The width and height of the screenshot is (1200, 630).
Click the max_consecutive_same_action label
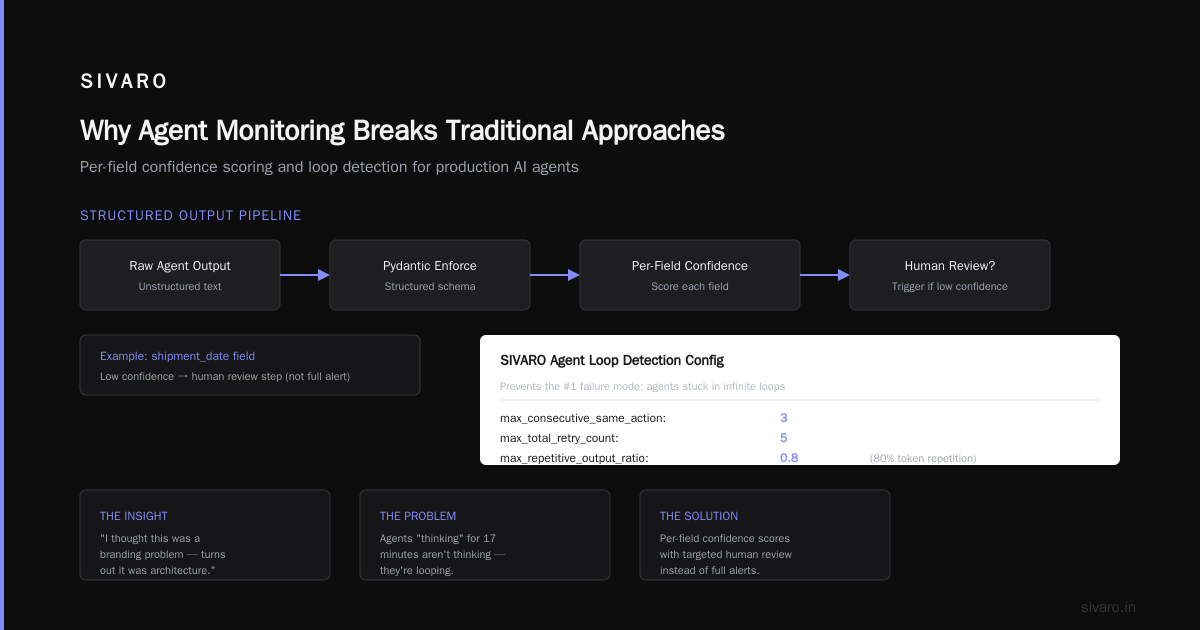coord(583,418)
